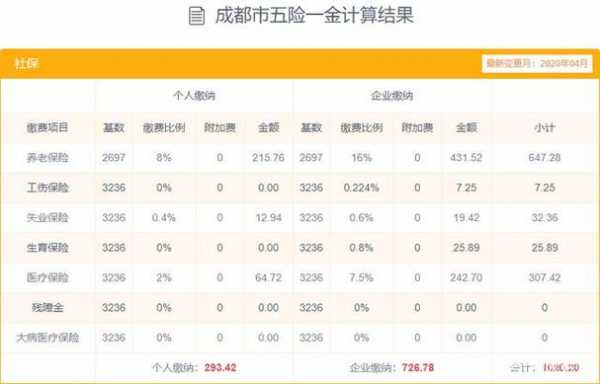Click the 19.42 amount cell
This screenshot has width=600, height=384.
point(466,218)
